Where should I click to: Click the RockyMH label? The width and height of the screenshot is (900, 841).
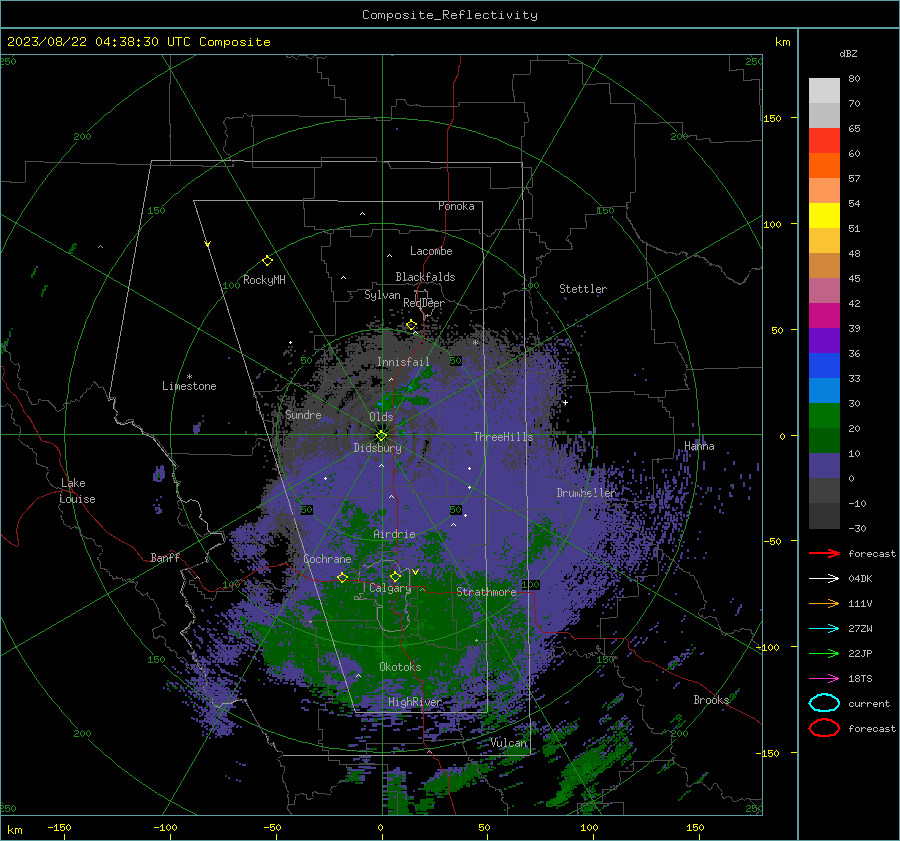pyautogui.click(x=264, y=280)
